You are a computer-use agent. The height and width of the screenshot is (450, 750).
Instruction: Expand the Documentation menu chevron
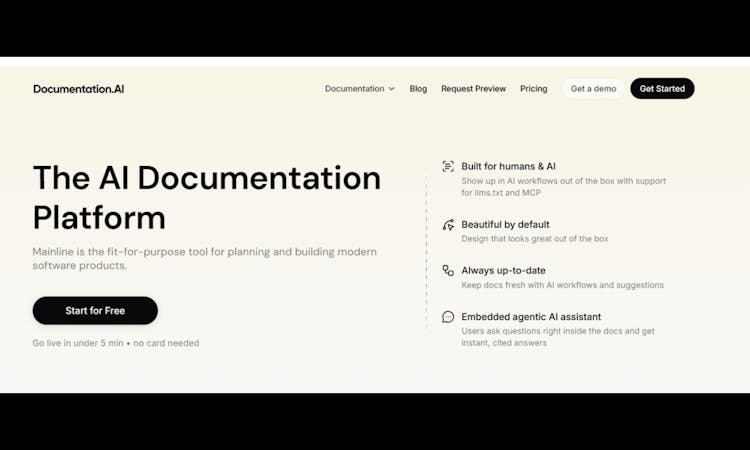pos(391,89)
